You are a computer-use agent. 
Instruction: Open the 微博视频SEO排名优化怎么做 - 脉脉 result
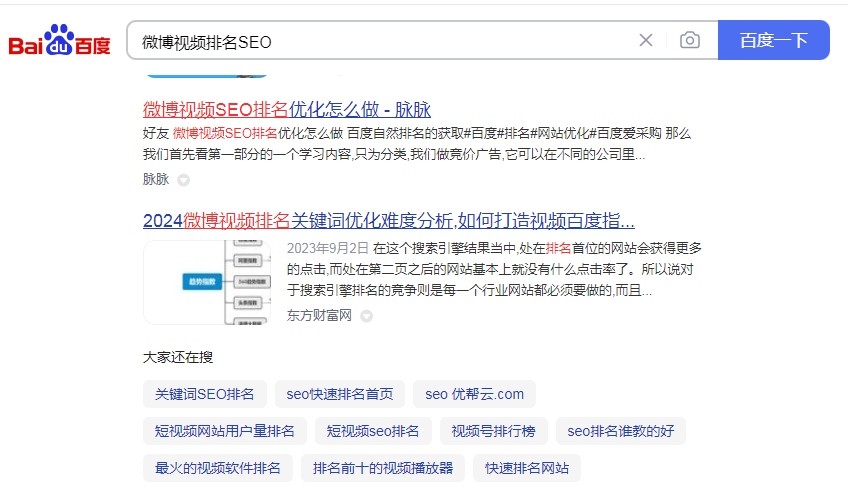(287, 109)
